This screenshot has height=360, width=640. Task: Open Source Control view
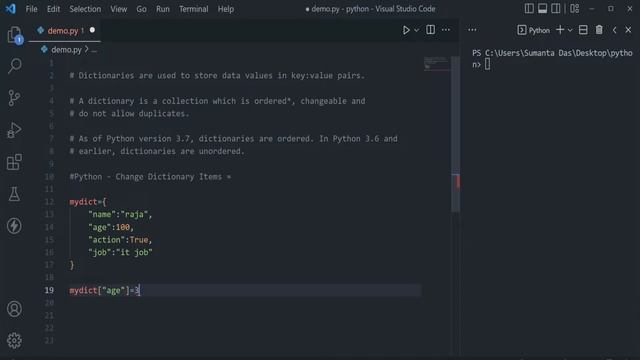point(14,98)
